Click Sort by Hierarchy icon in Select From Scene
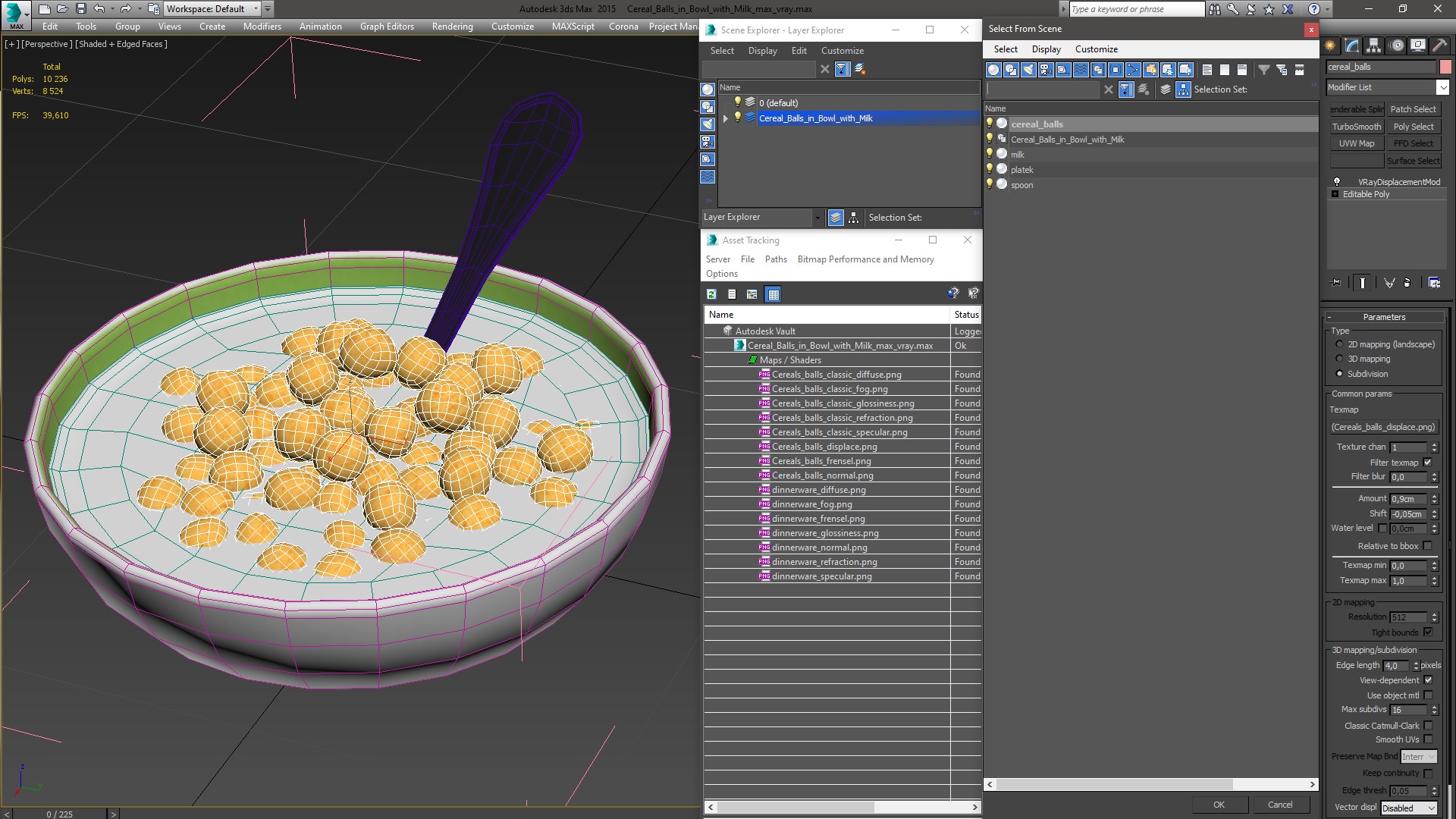 click(1184, 89)
